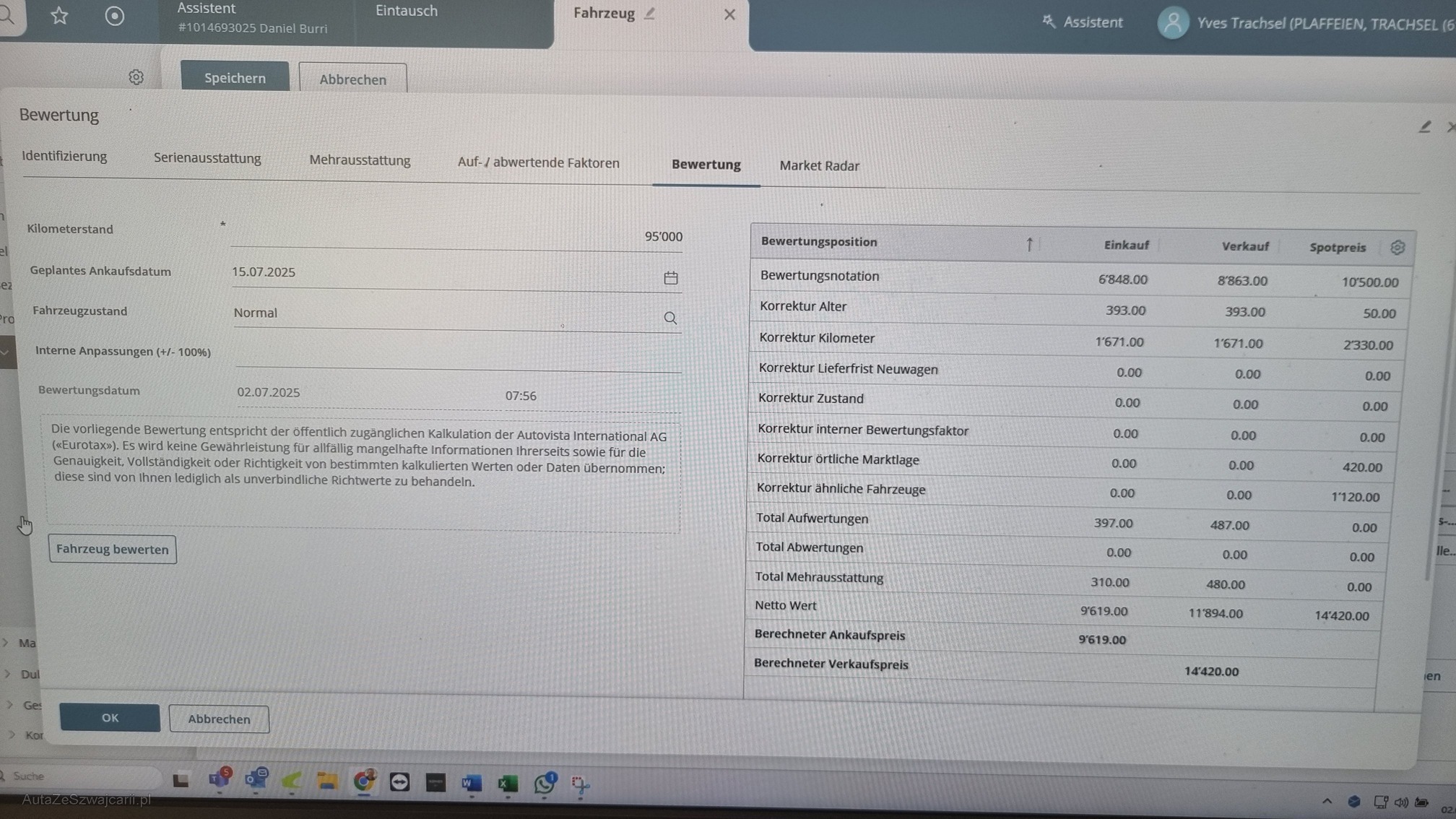Open Assistent #1014693025 Daniel Burri tab

(252, 18)
